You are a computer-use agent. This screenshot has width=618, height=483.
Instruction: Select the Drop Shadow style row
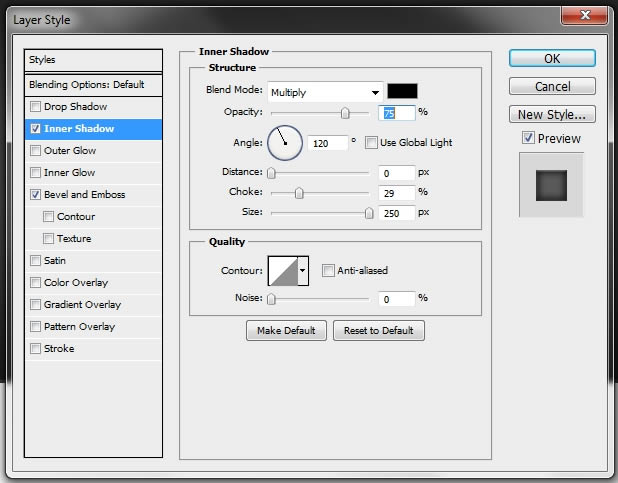tap(93, 106)
